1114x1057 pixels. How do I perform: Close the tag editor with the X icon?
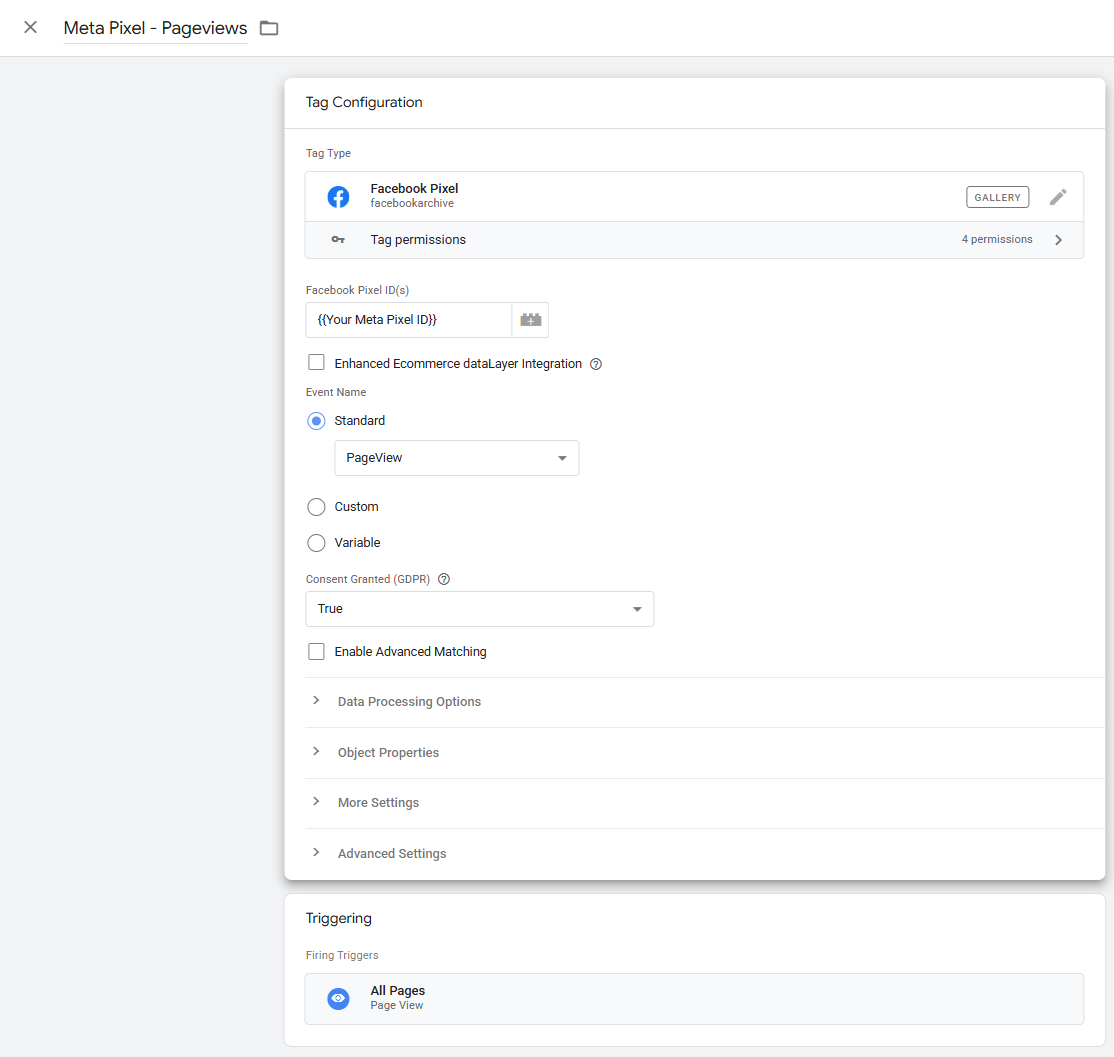click(x=30, y=28)
